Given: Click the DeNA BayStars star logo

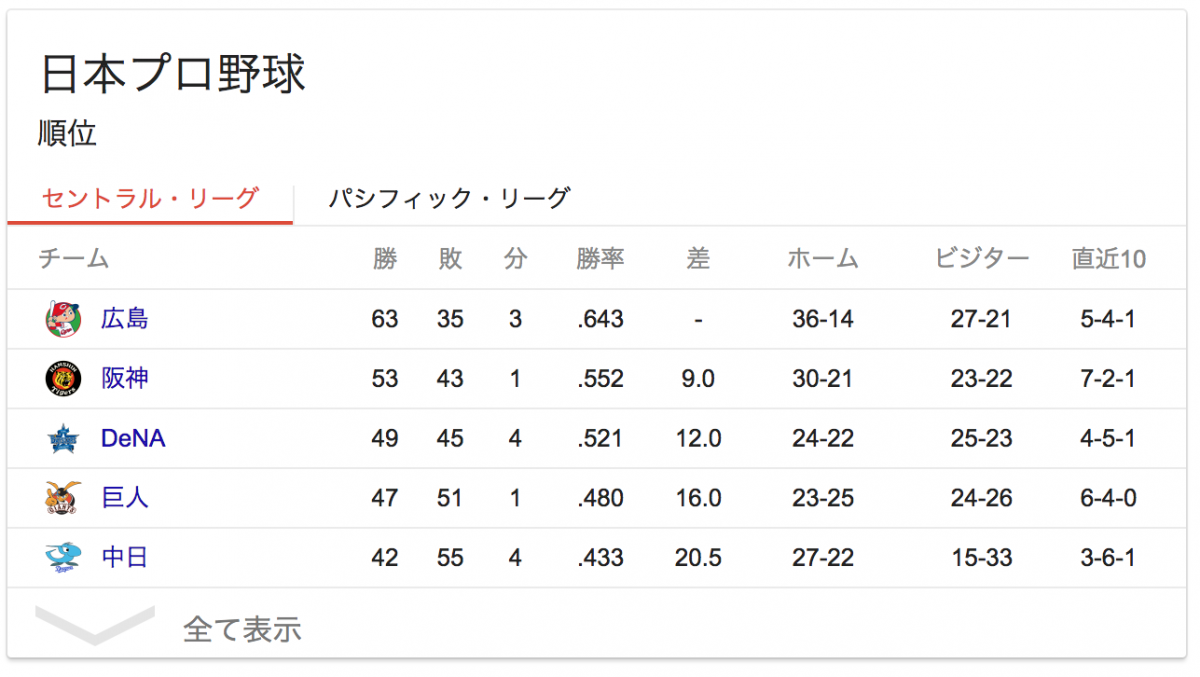Looking at the screenshot, I should pyautogui.click(x=60, y=438).
